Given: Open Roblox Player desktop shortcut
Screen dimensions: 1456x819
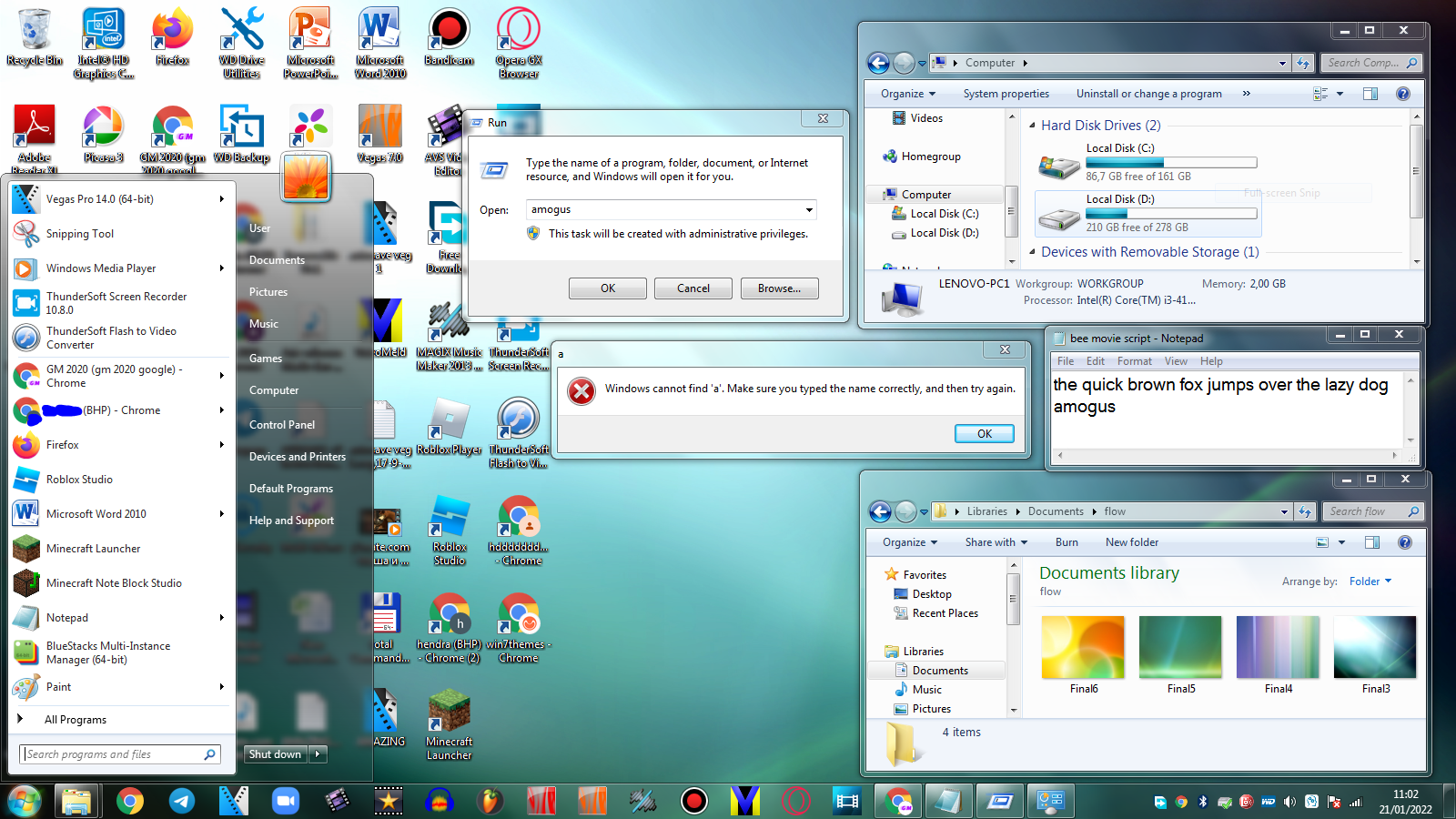Looking at the screenshot, I should point(450,427).
